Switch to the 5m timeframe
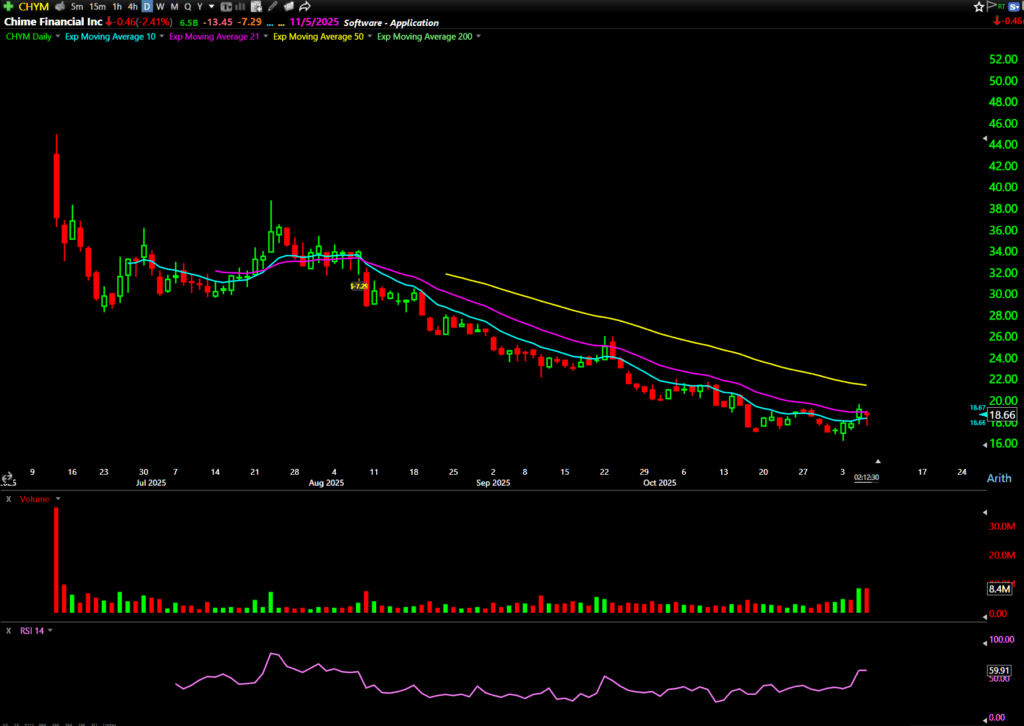The height and width of the screenshot is (726, 1024). click(77, 6)
